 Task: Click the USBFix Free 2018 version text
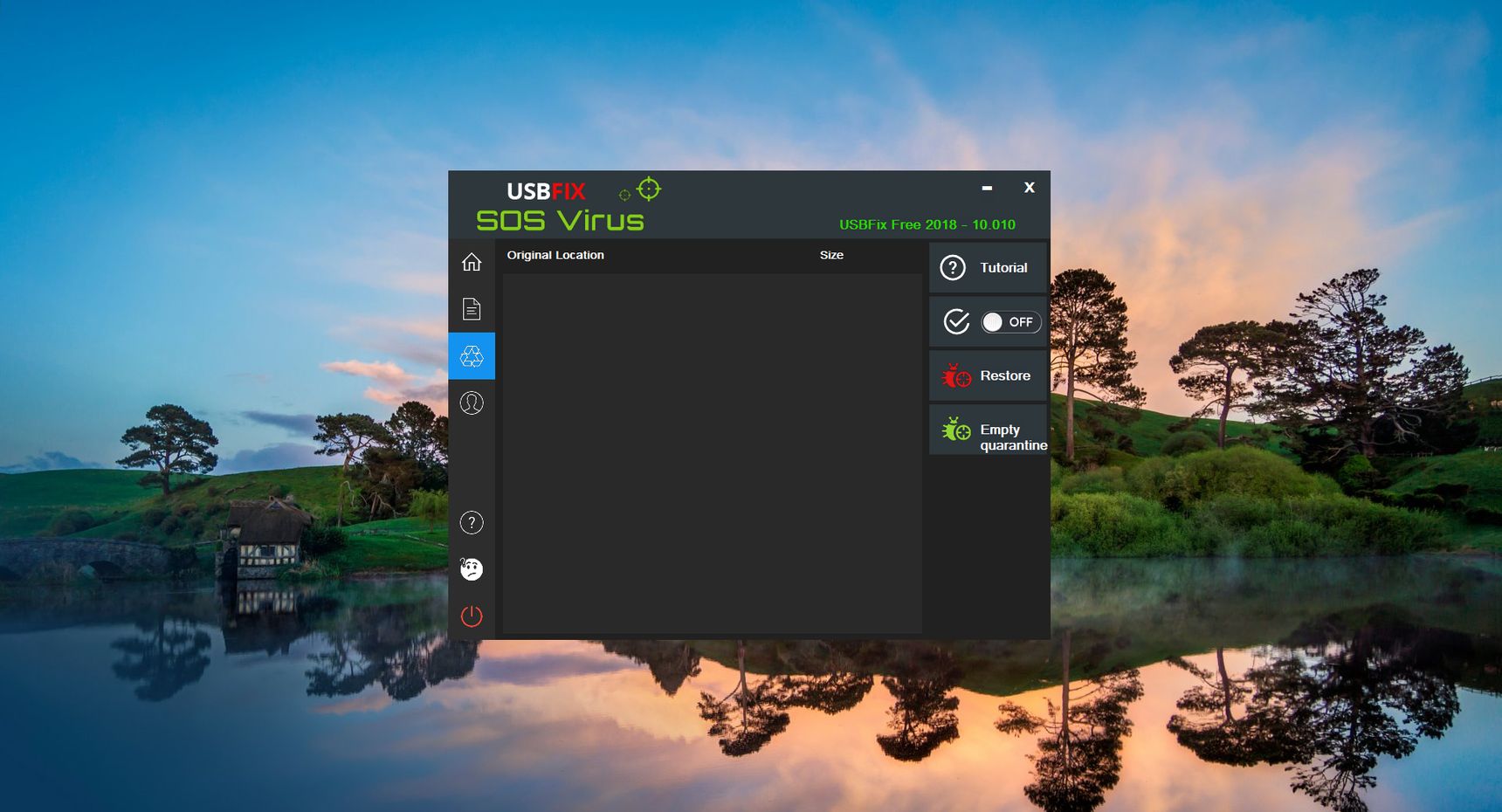click(927, 224)
